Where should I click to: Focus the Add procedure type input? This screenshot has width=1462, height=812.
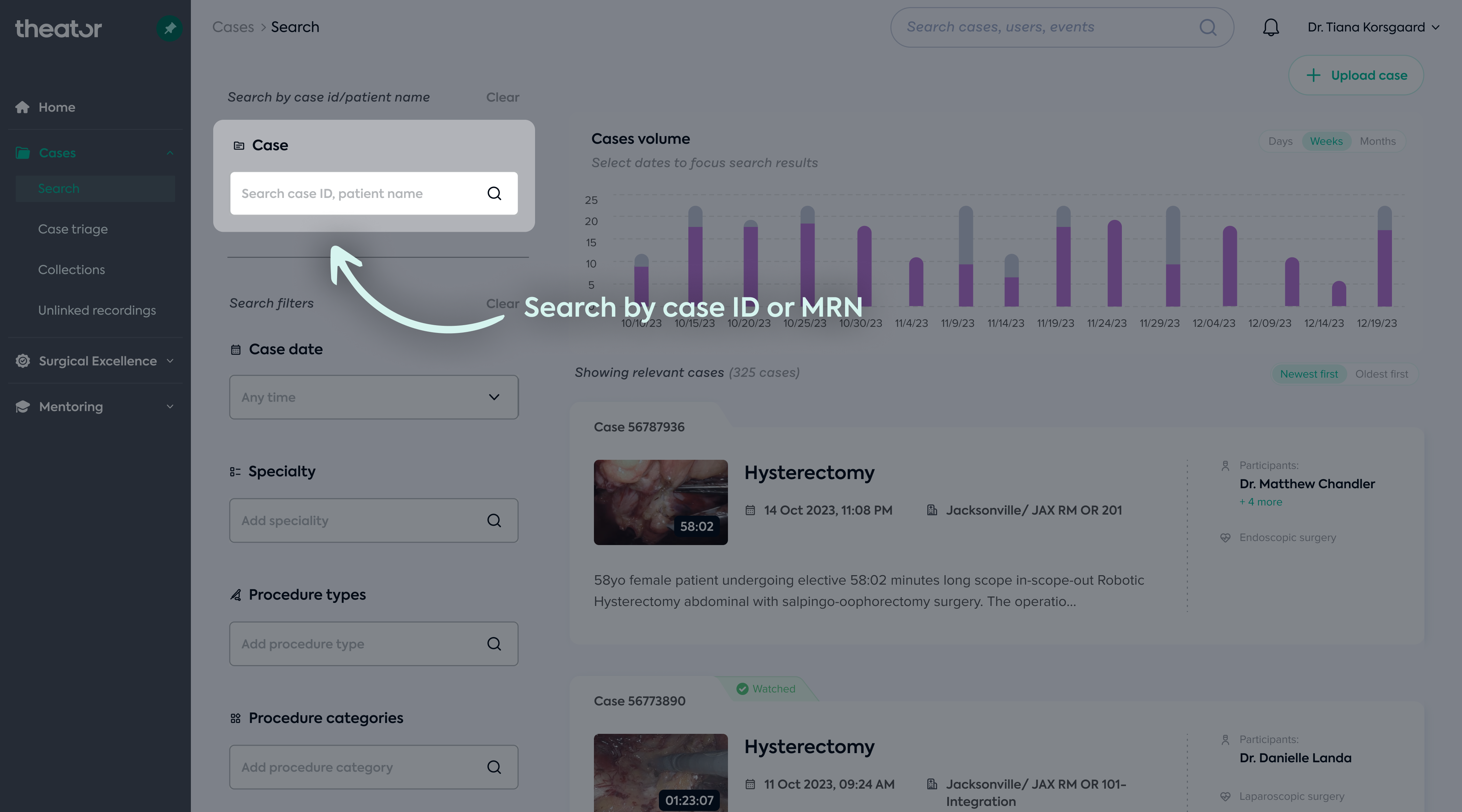[373, 644]
